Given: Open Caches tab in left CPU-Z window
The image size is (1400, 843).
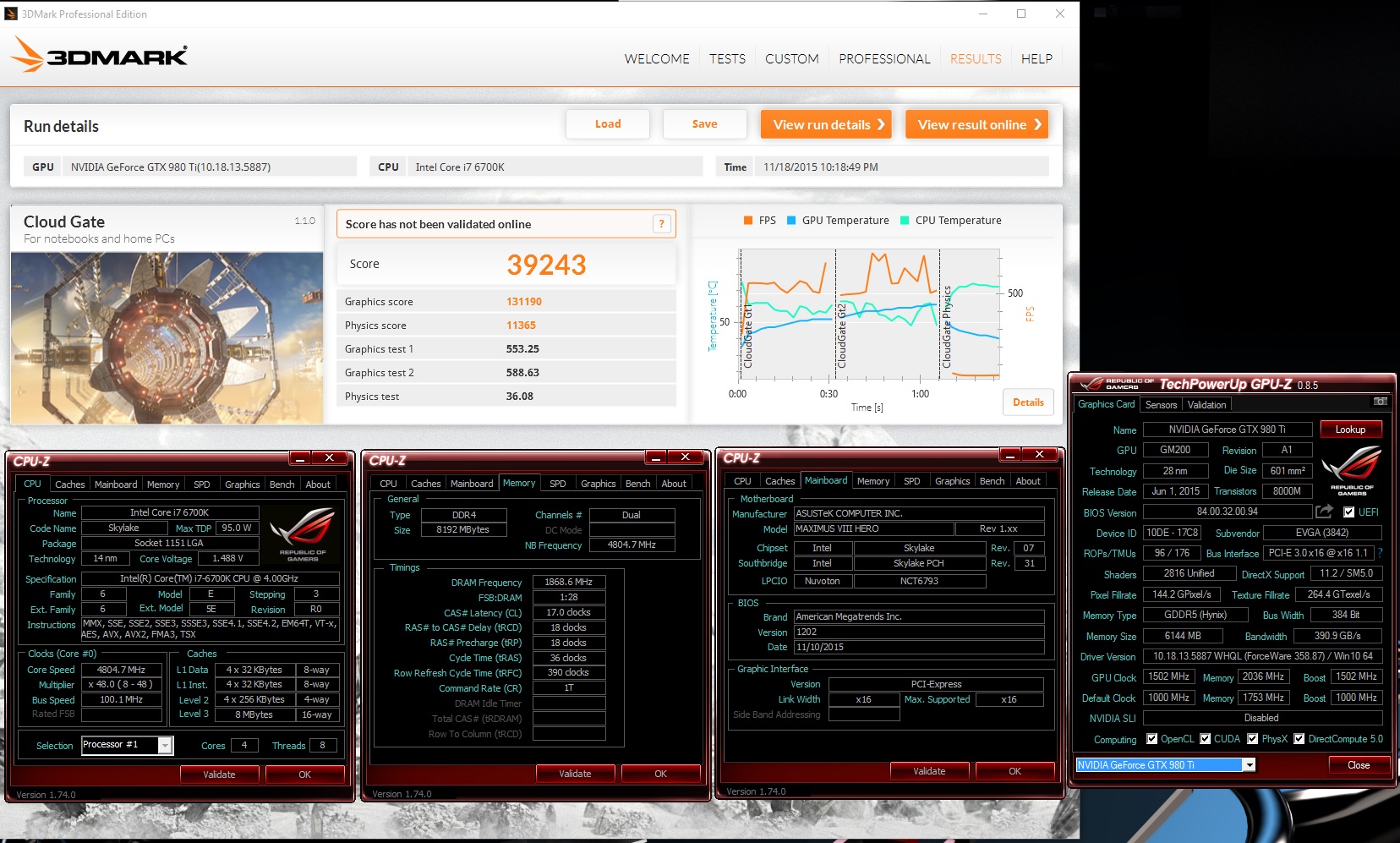Looking at the screenshot, I should coord(69,484).
